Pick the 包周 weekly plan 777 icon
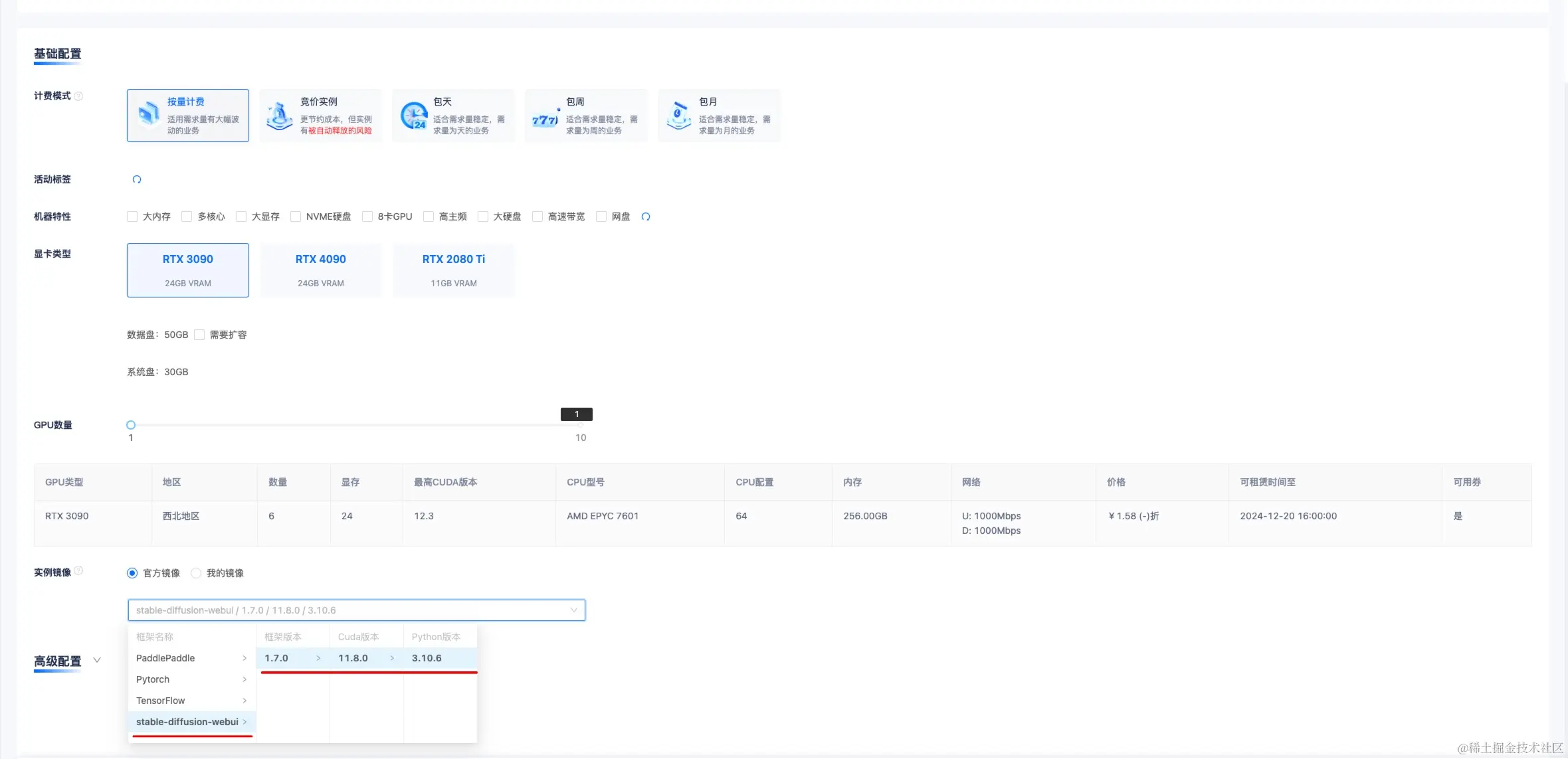The image size is (1568, 759). point(545,119)
